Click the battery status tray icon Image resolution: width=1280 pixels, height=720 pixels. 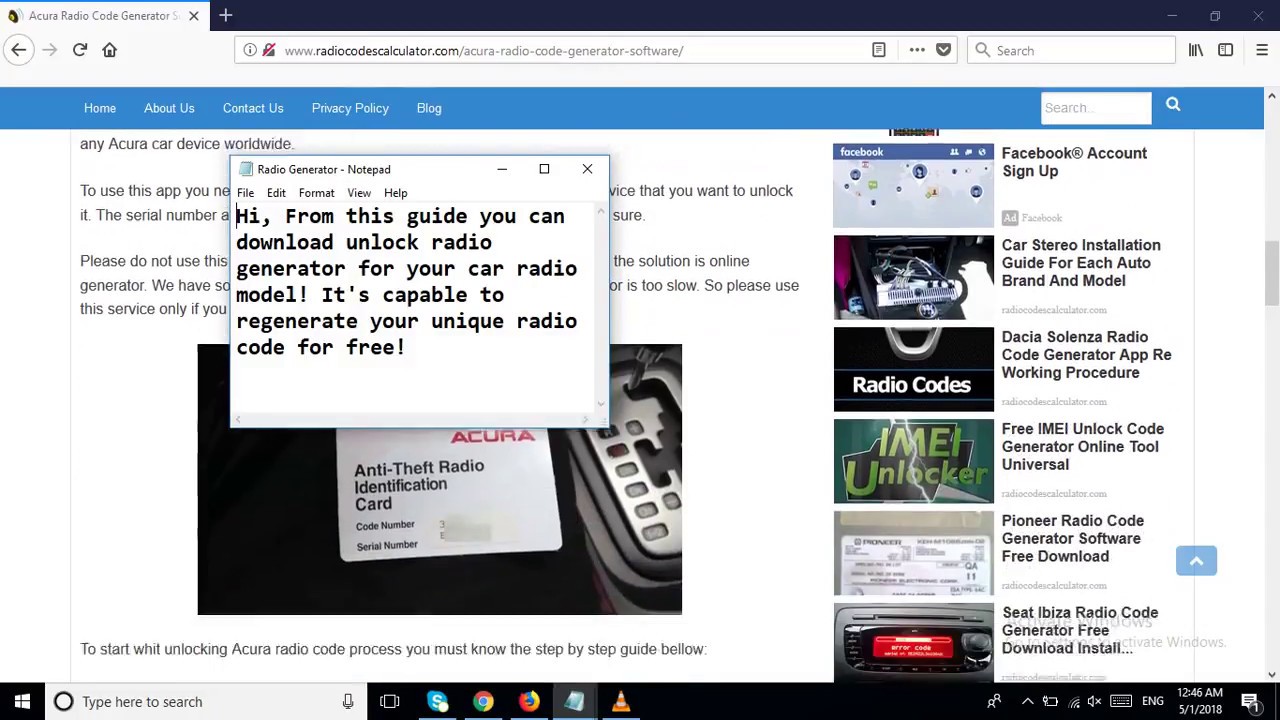(x=1051, y=702)
